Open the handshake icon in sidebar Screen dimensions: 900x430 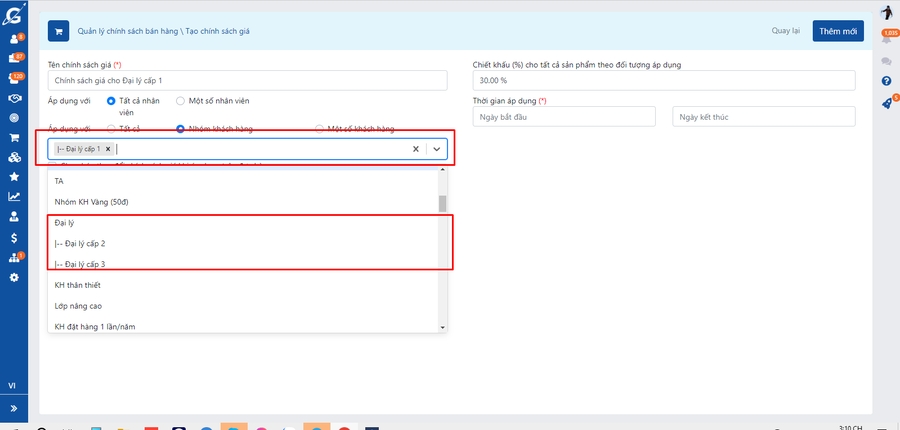click(x=14, y=98)
